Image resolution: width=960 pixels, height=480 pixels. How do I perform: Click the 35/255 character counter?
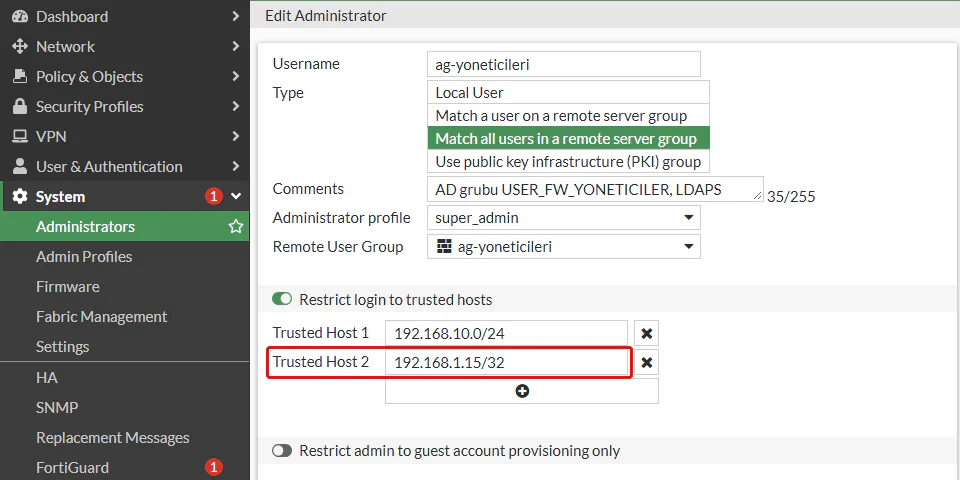791,197
